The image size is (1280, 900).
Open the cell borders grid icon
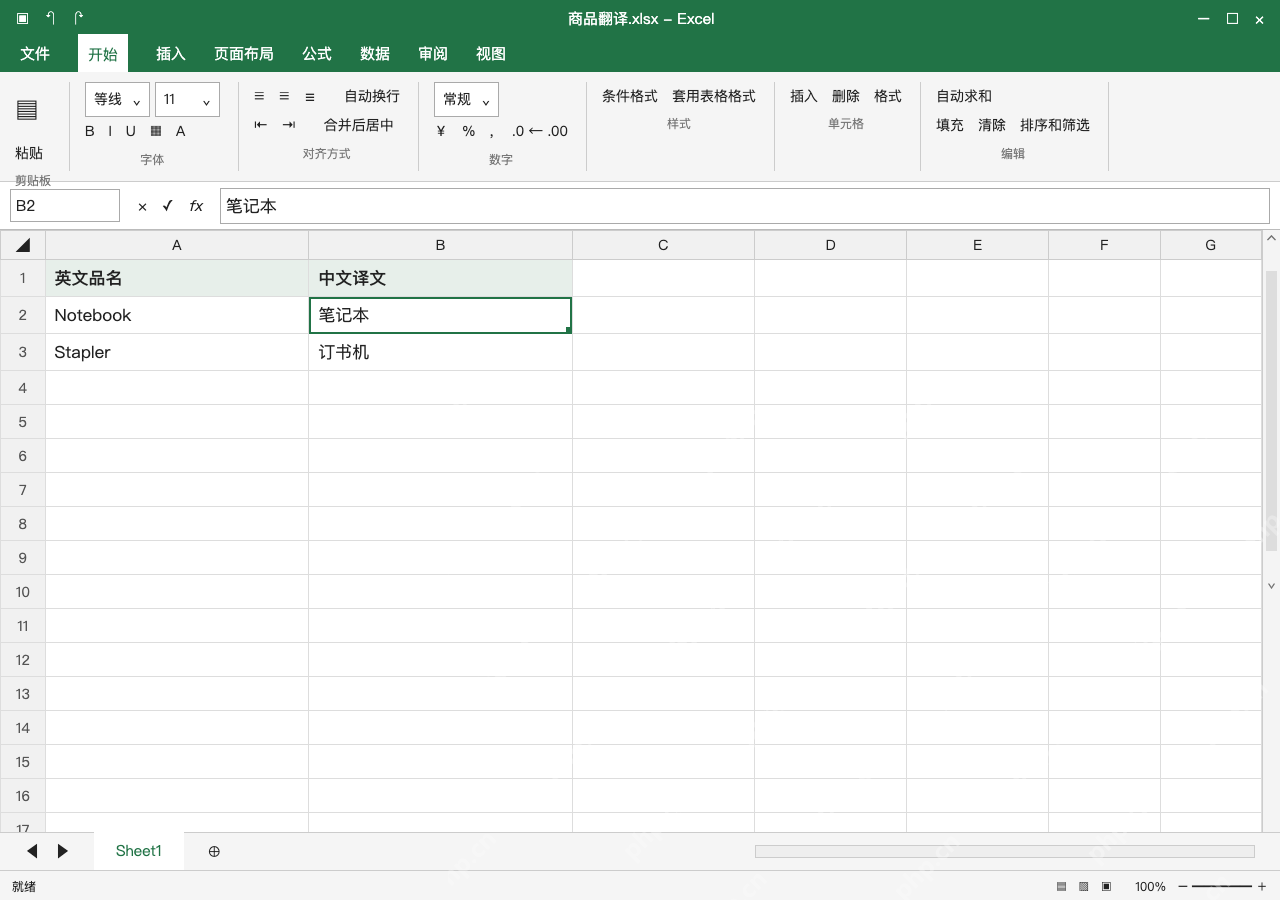coord(156,131)
